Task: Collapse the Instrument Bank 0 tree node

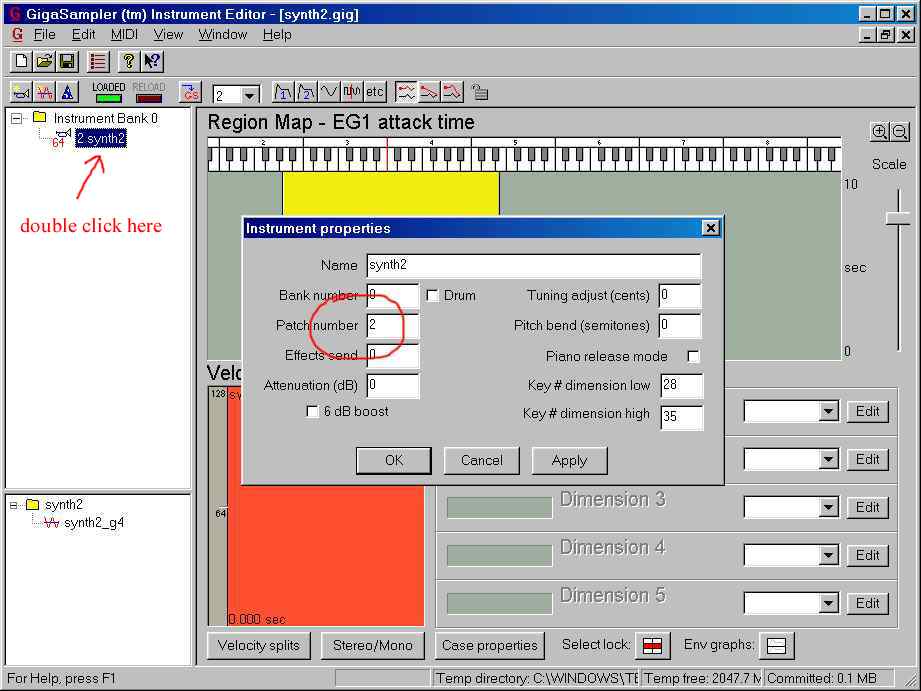Action: click(x=17, y=119)
